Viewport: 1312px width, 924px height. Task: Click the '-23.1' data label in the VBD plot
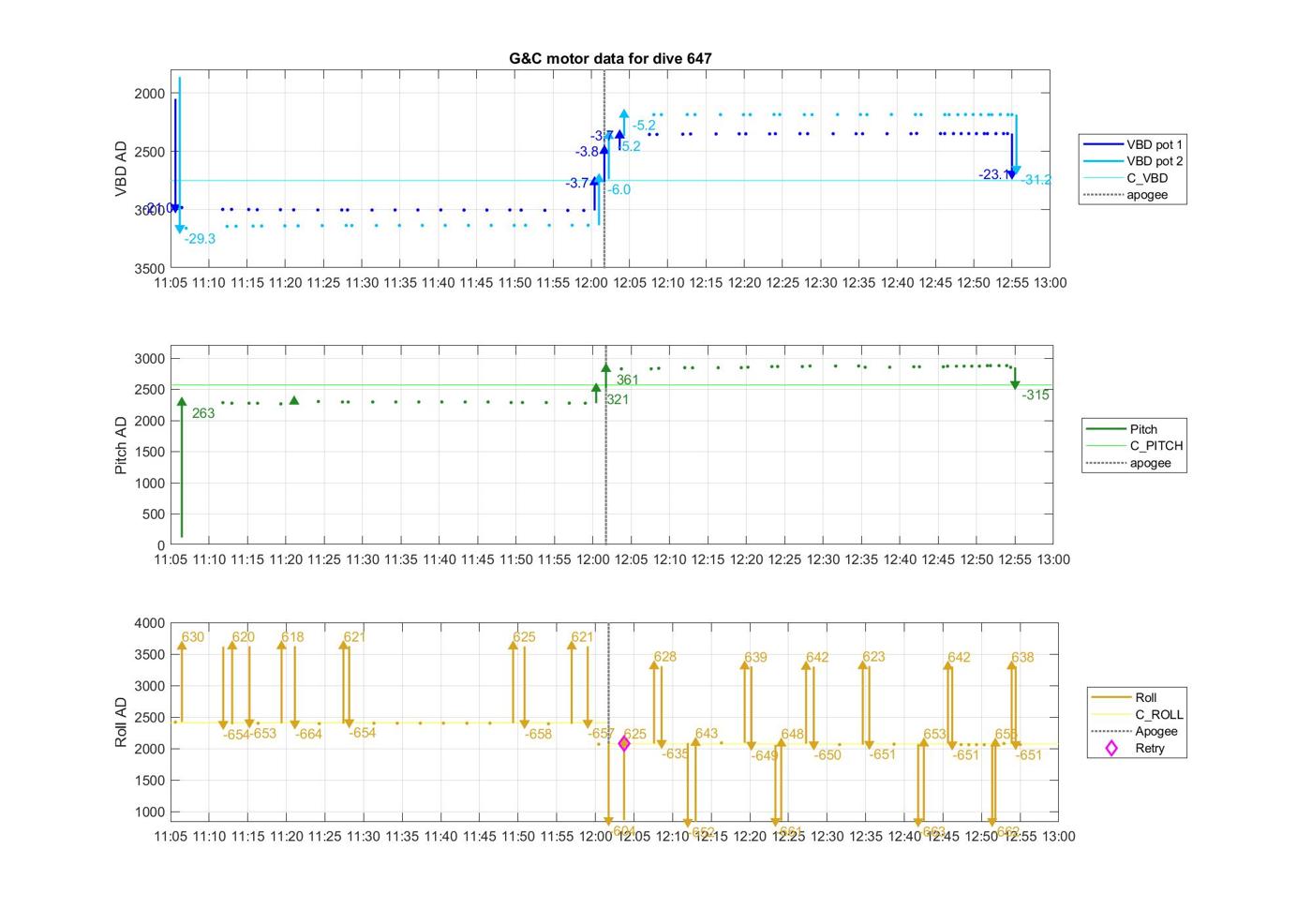(x=994, y=174)
